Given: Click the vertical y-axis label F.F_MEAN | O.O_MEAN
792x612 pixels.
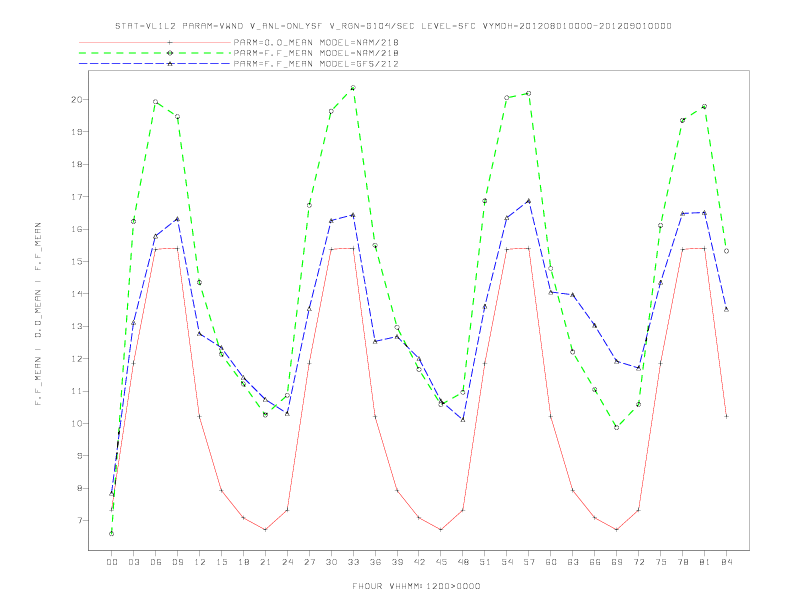Looking at the screenshot, I should [38, 314].
